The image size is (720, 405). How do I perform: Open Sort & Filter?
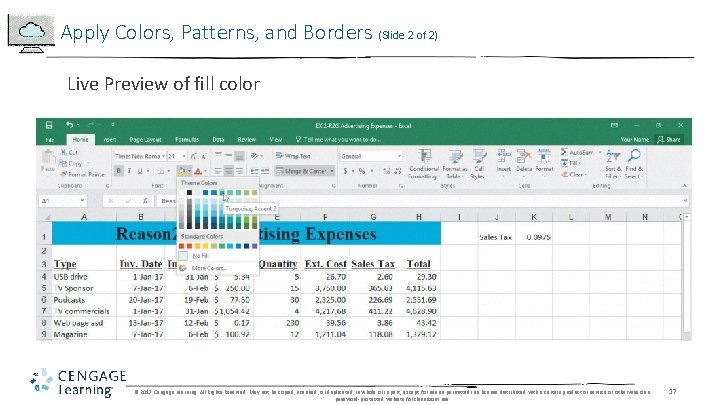click(613, 163)
